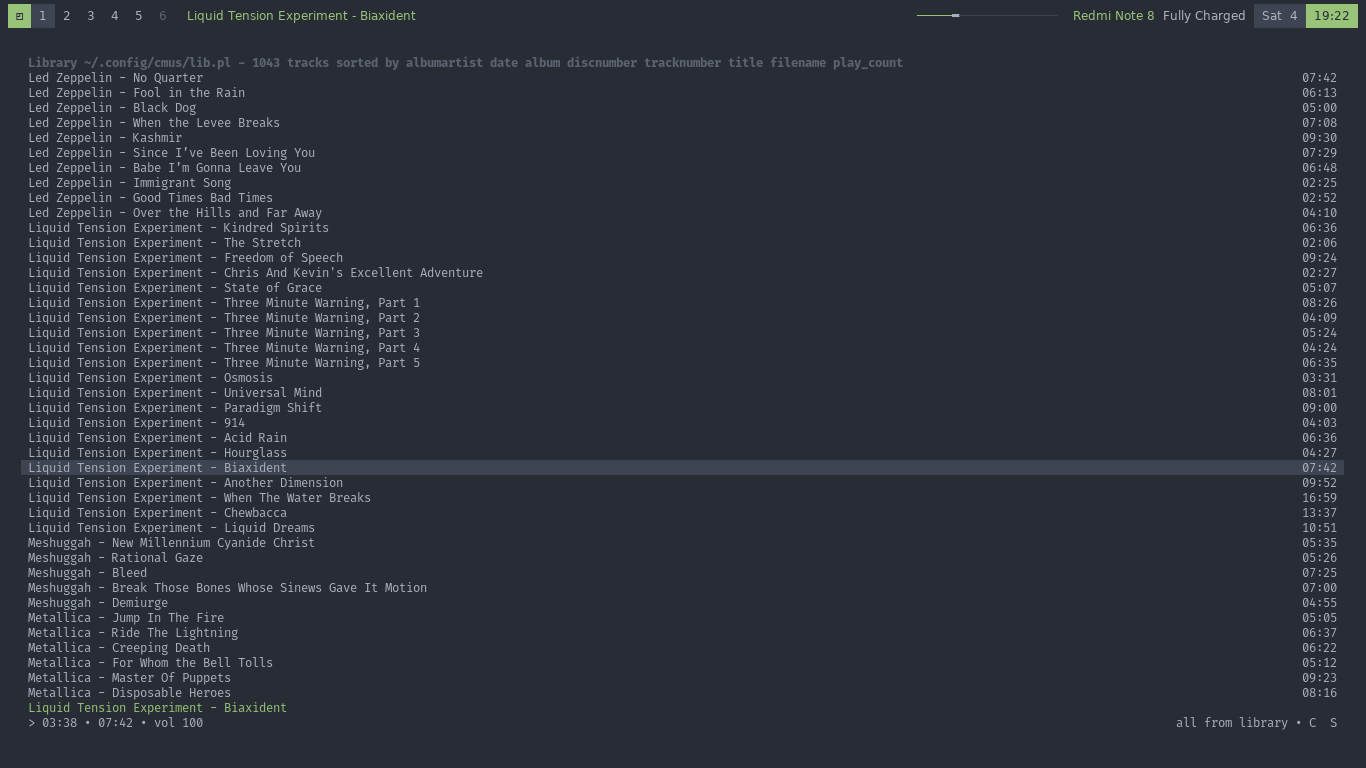The image size is (1366, 768).
Task: Select Metallica - For Whom the Bell Tolls
Action: pos(682,663)
